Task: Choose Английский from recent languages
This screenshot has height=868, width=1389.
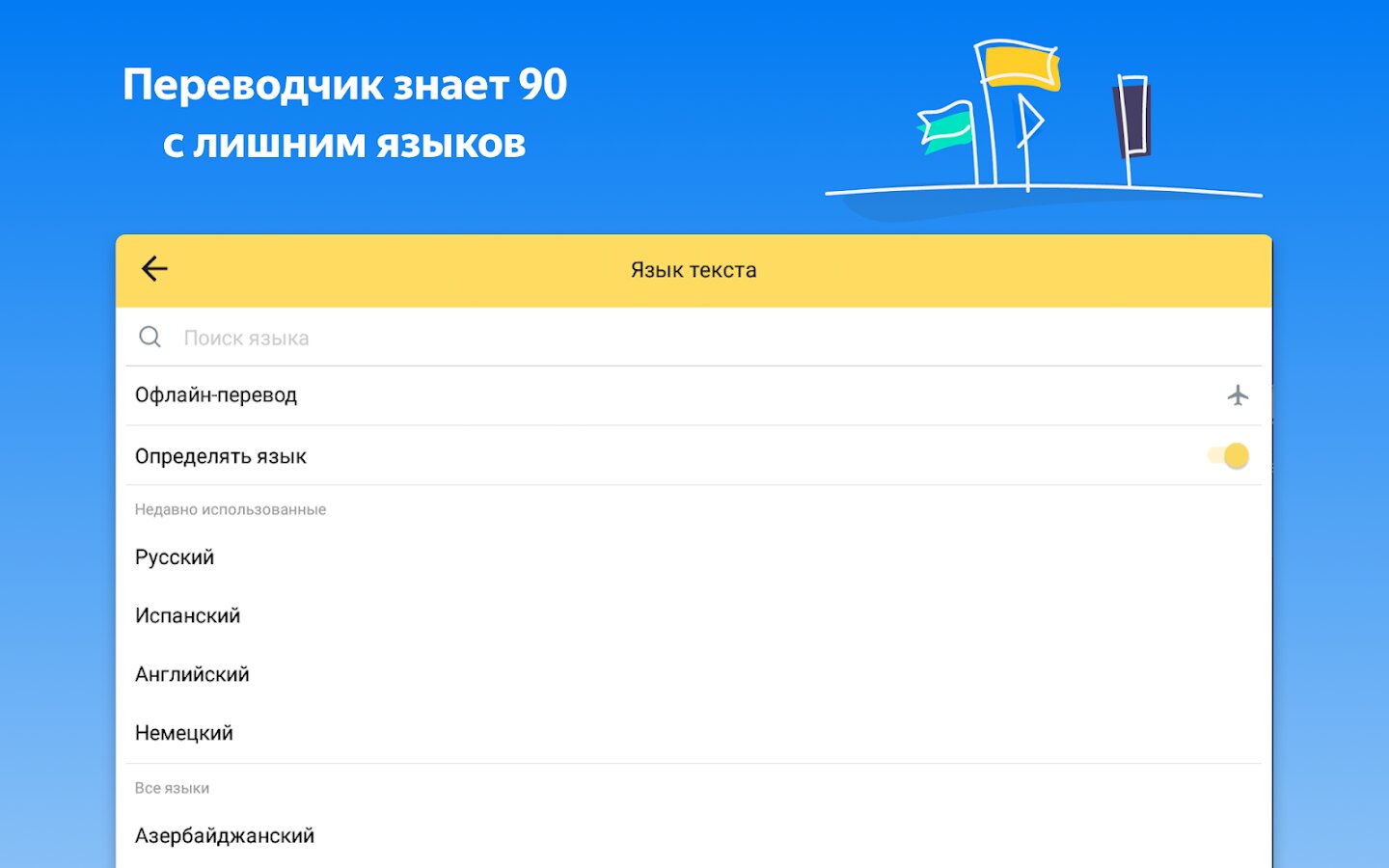Action: [694, 674]
